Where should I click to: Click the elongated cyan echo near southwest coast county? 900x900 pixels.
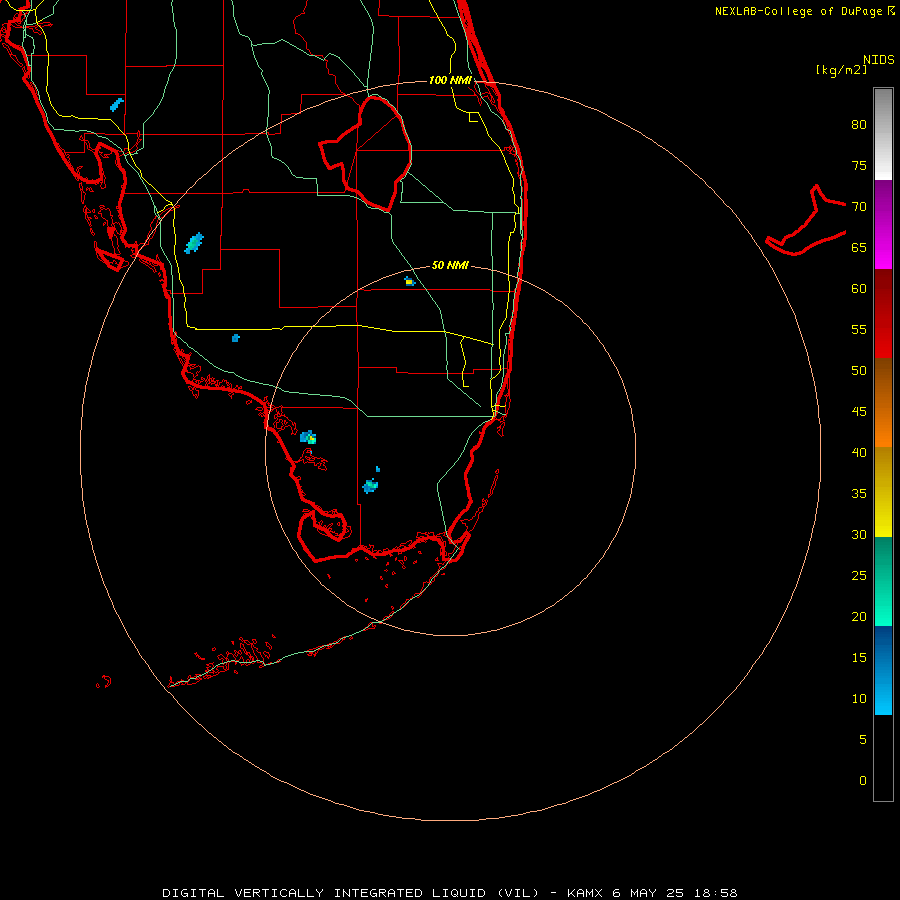pos(194,243)
